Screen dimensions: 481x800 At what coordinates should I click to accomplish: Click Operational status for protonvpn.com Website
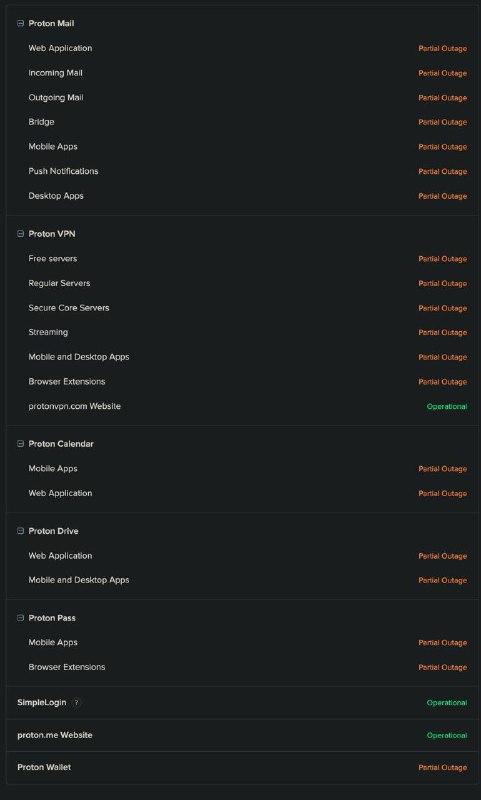pyautogui.click(x=447, y=407)
